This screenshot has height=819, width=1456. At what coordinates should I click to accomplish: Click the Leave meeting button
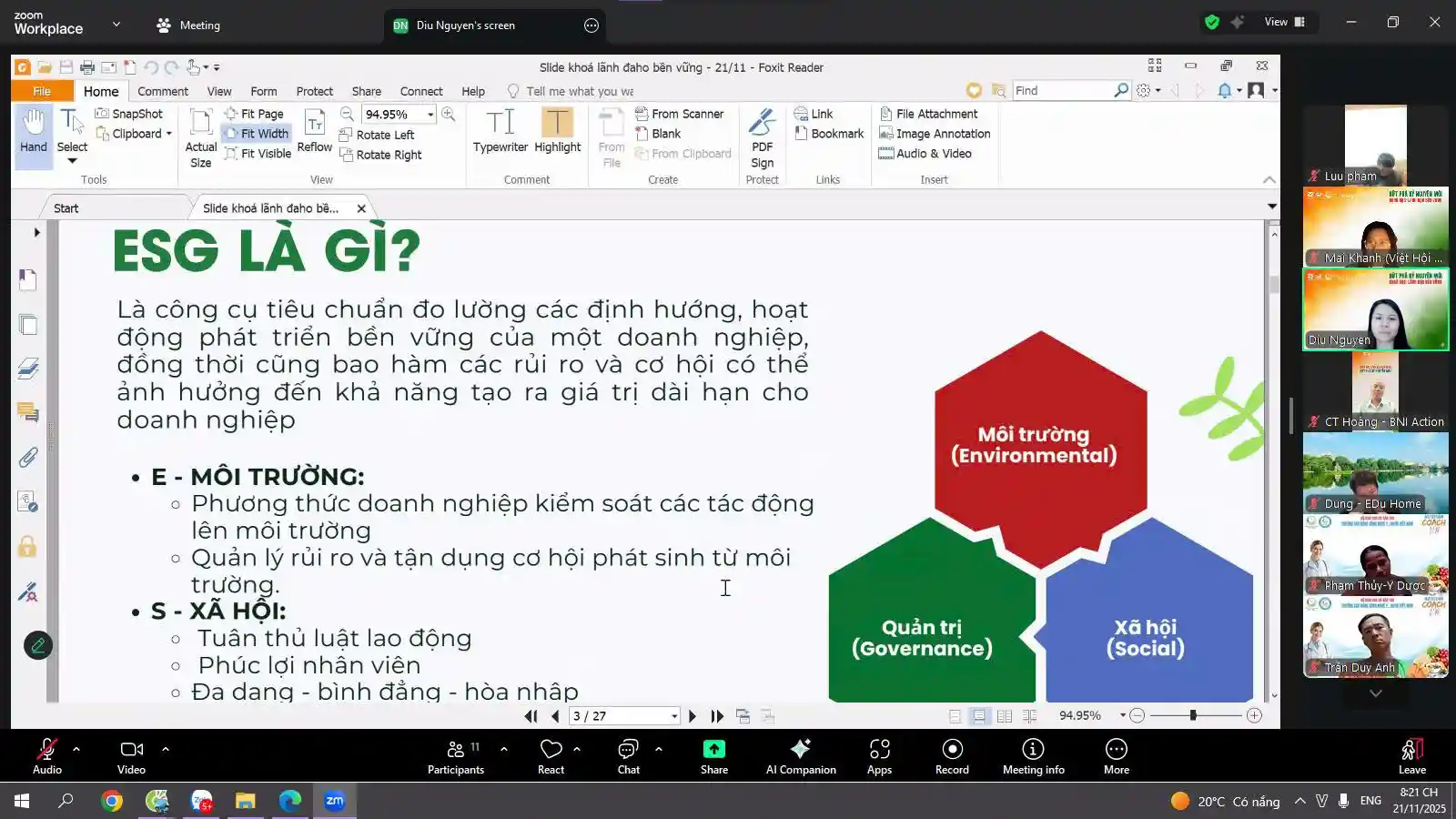(x=1411, y=756)
